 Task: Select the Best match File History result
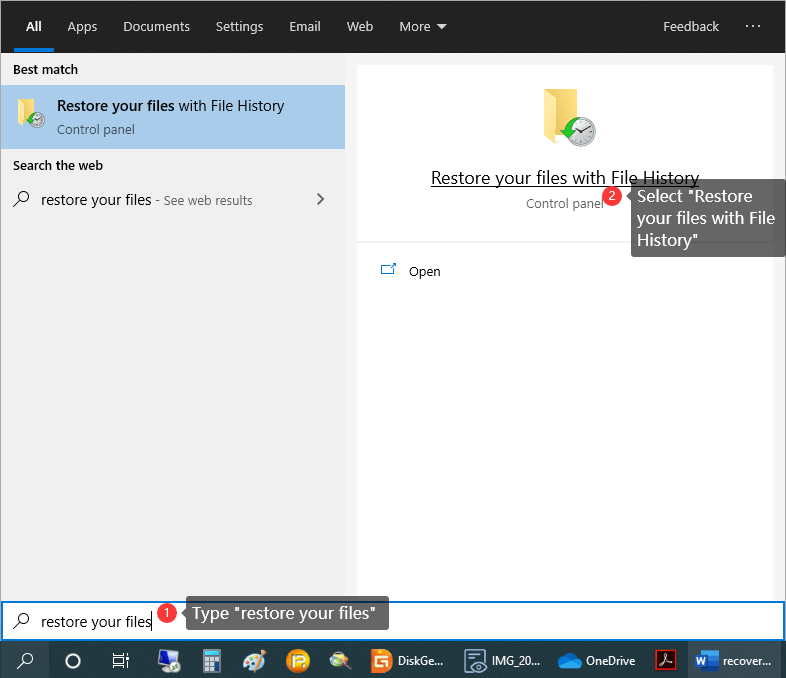(x=172, y=117)
